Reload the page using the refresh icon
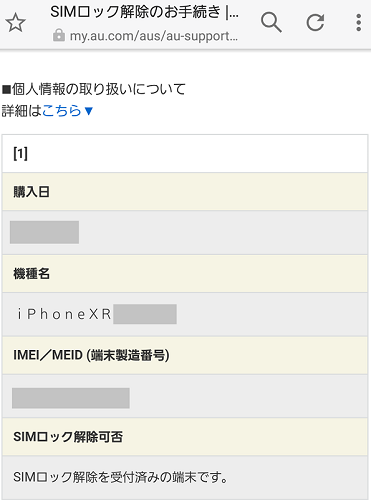371x500 pixels. [315, 22]
